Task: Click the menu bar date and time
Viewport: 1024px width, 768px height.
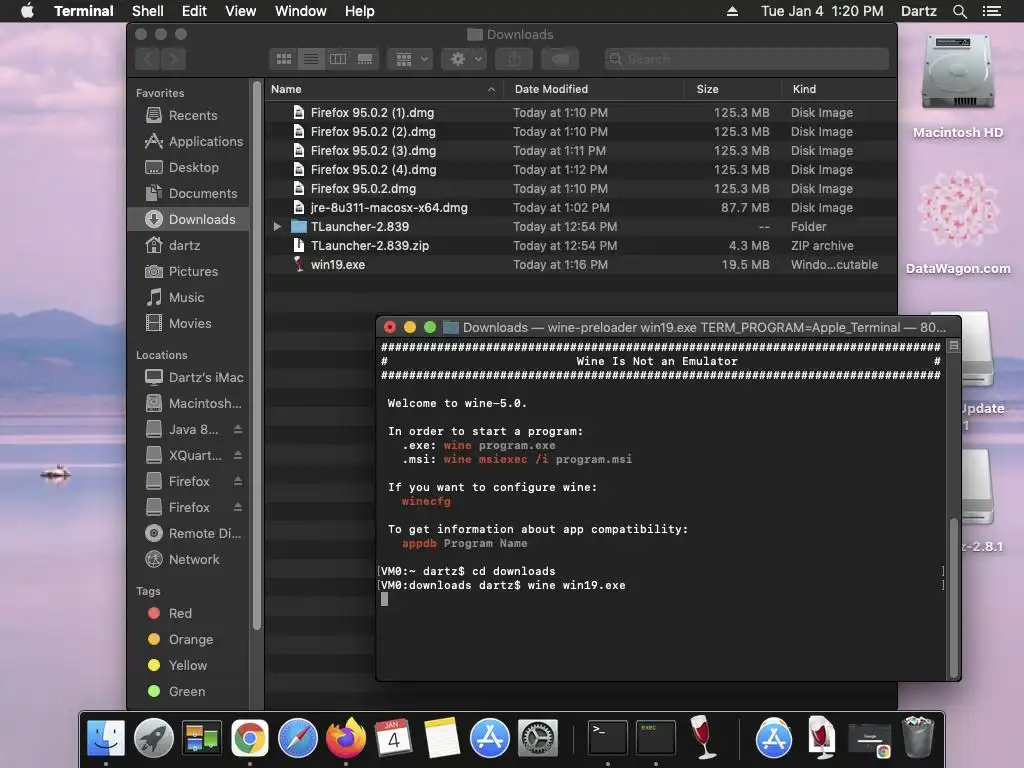Action: coord(822,11)
